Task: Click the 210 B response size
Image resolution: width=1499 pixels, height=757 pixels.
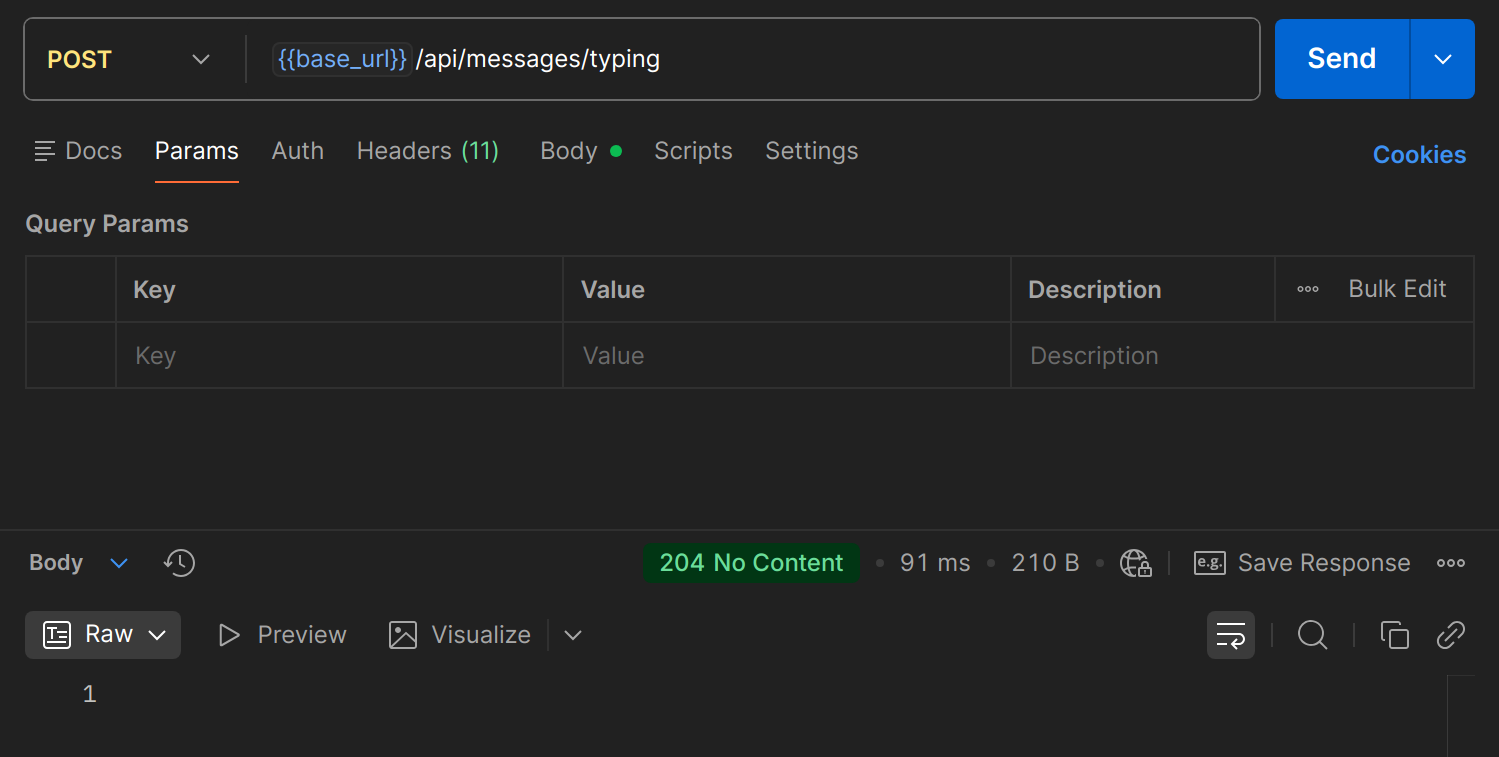Action: pyautogui.click(x=1045, y=563)
